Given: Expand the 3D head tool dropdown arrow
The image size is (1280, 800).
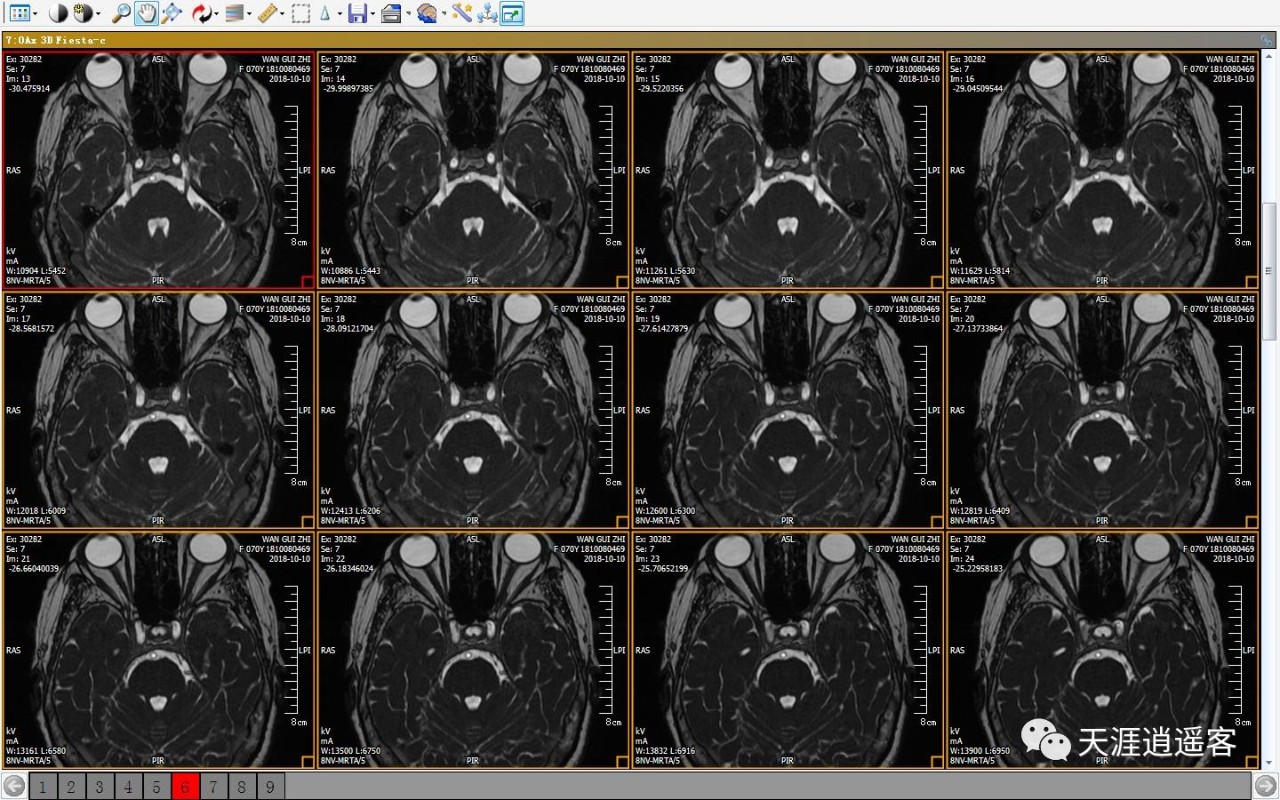Looking at the screenshot, I should tap(442, 14).
